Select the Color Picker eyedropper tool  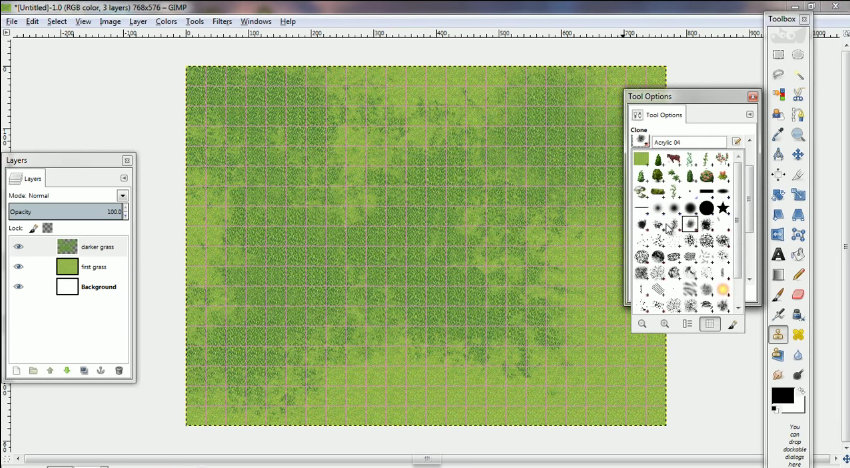coord(778,134)
